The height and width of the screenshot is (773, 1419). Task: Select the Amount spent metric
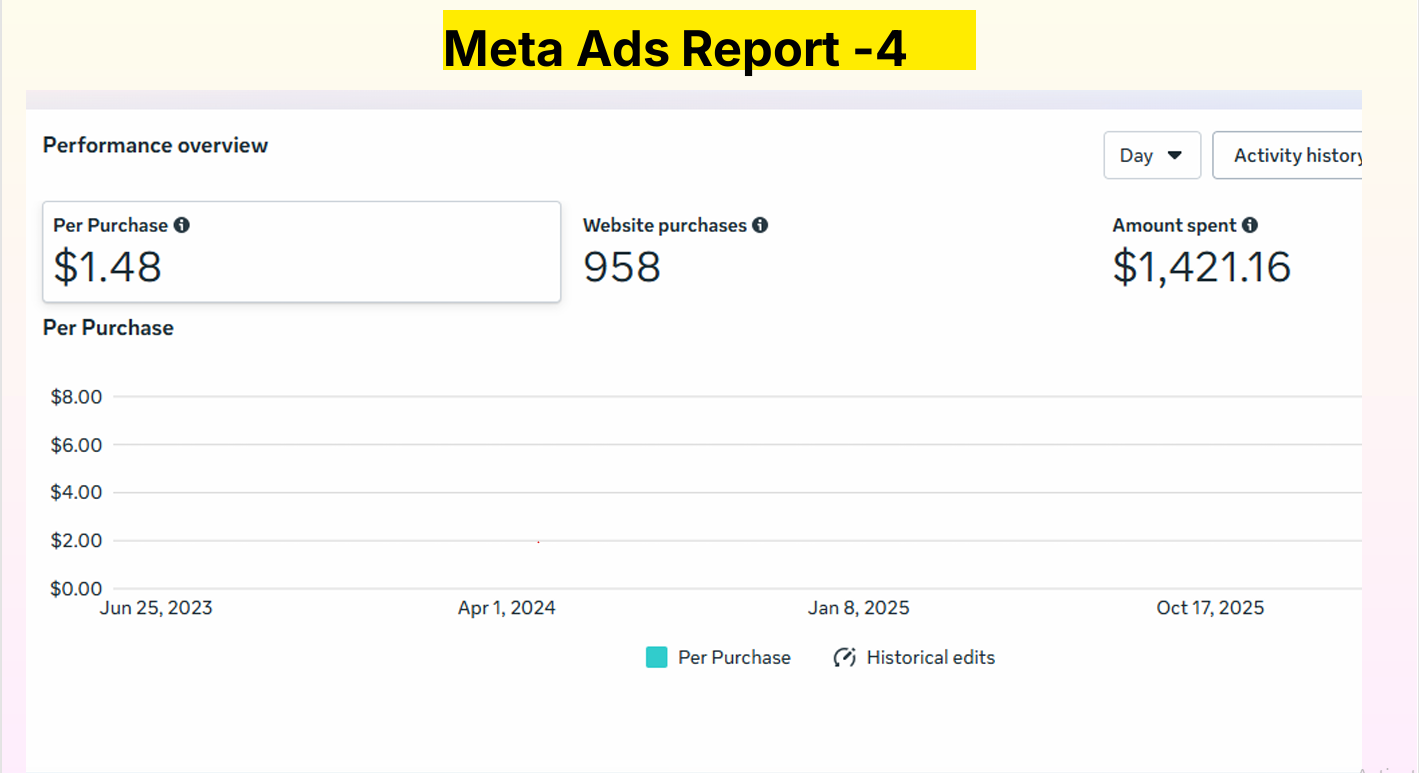tap(1201, 252)
